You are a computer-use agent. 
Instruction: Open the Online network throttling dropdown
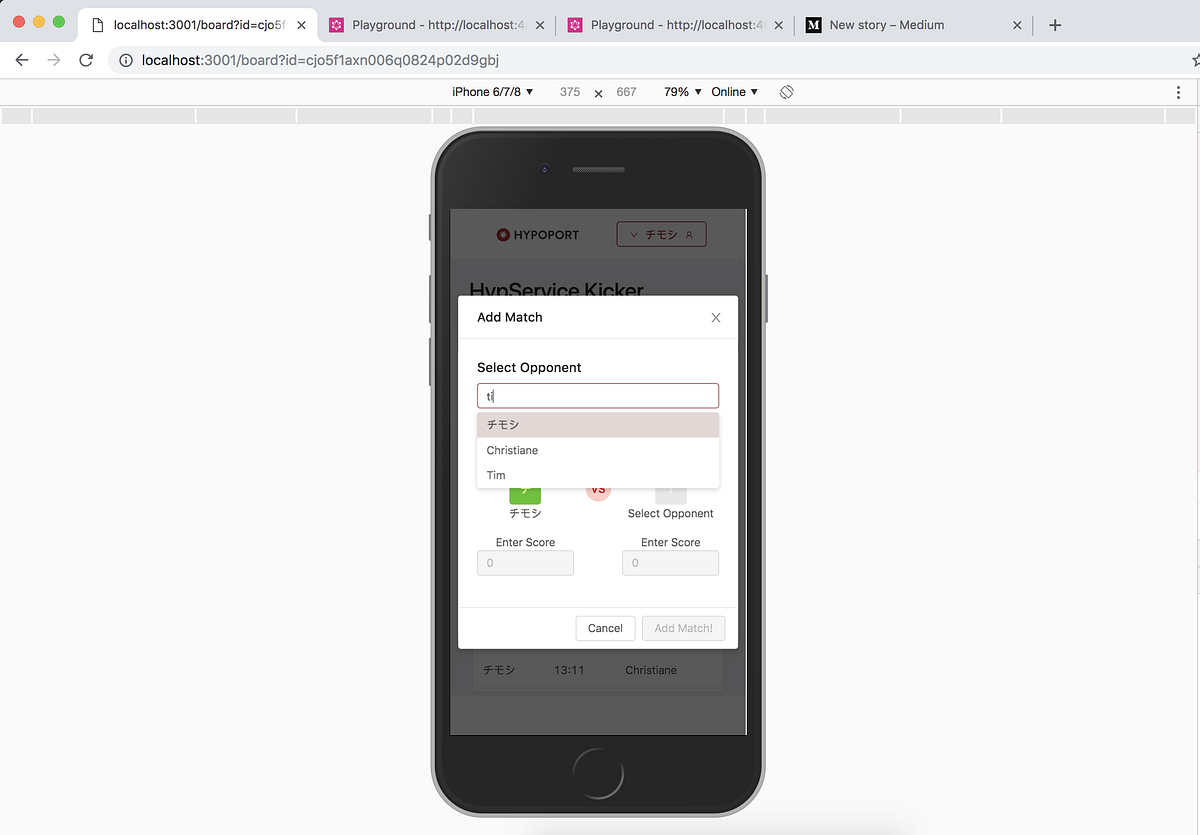point(734,91)
